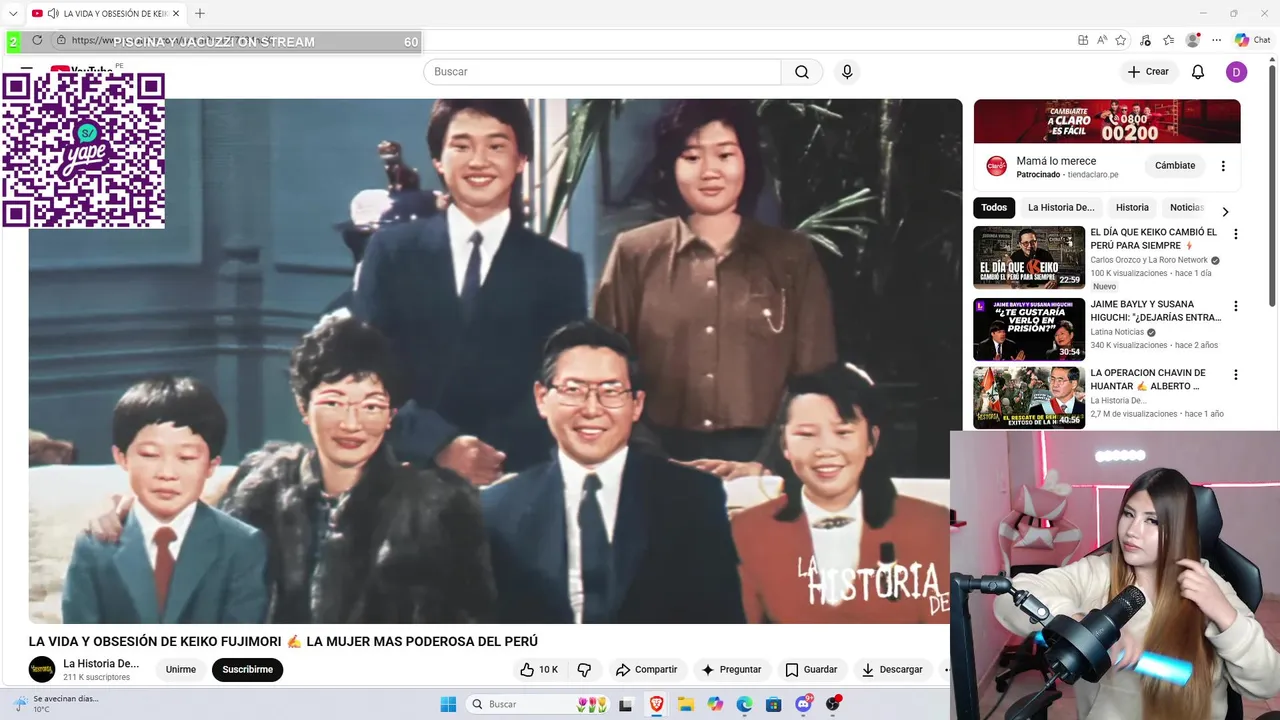The width and height of the screenshot is (1280, 720).
Task: Open the media control music icon
Action: [x=1146, y=40]
